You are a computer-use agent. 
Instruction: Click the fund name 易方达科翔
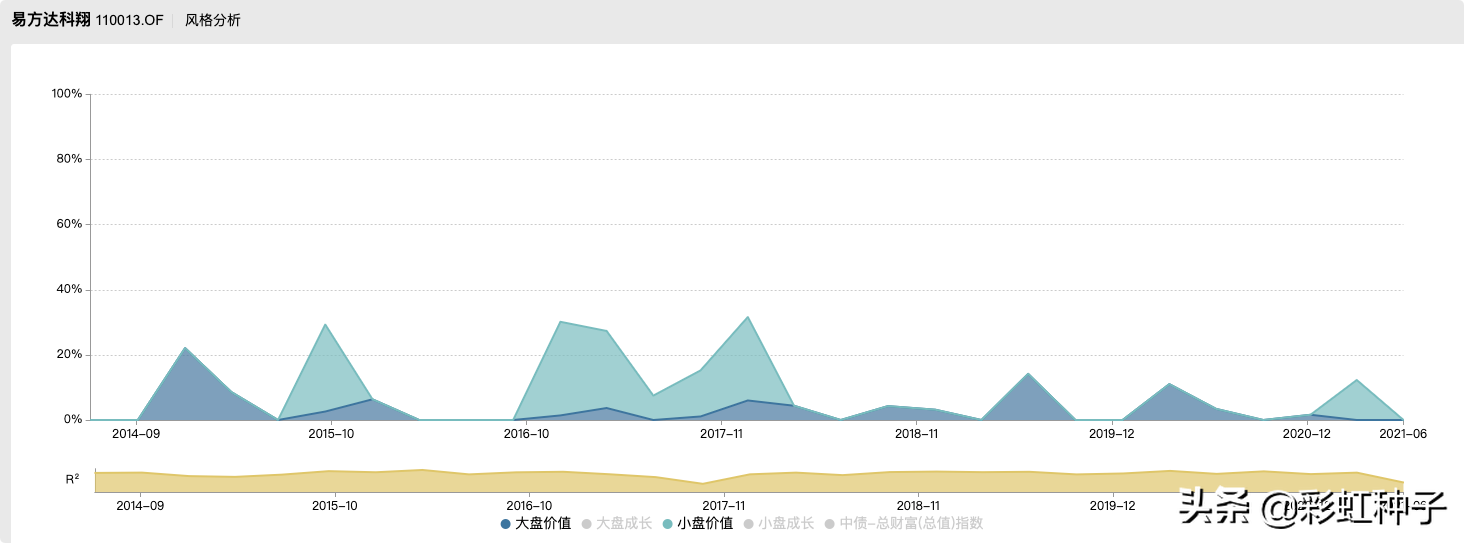click(x=51, y=20)
